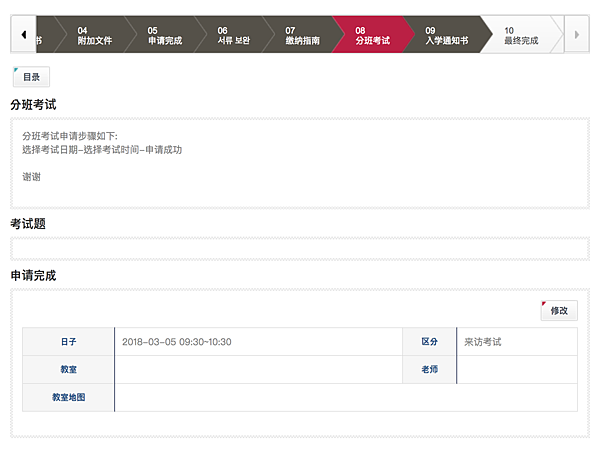The width and height of the screenshot is (600, 451).
Task: Click the empty 教室 value cell
Action: (x=259, y=370)
